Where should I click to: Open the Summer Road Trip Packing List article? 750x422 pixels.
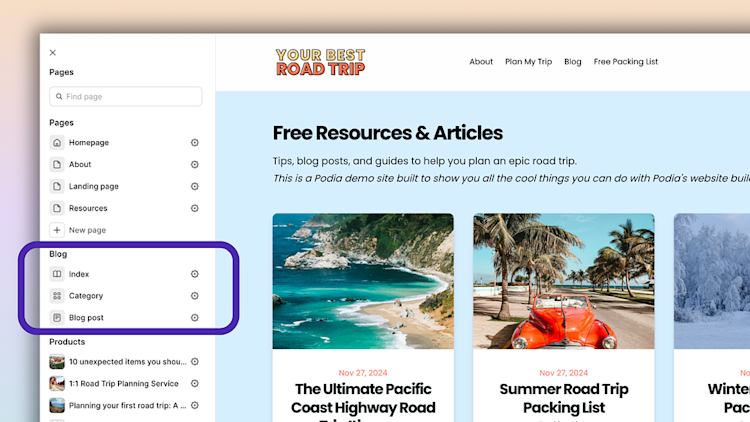pos(564,398)
